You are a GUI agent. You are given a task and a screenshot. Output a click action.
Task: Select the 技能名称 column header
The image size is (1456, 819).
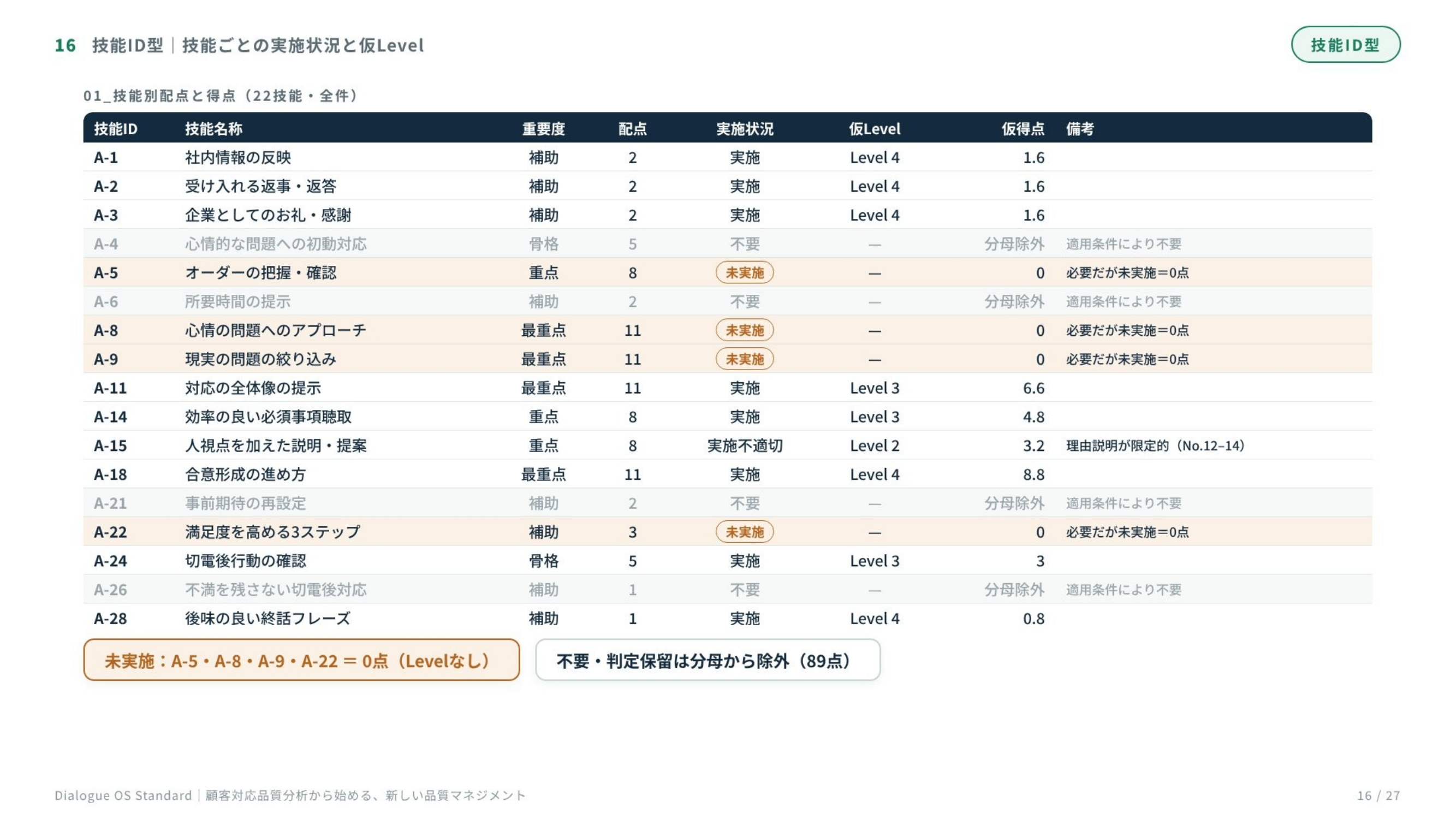213,129
